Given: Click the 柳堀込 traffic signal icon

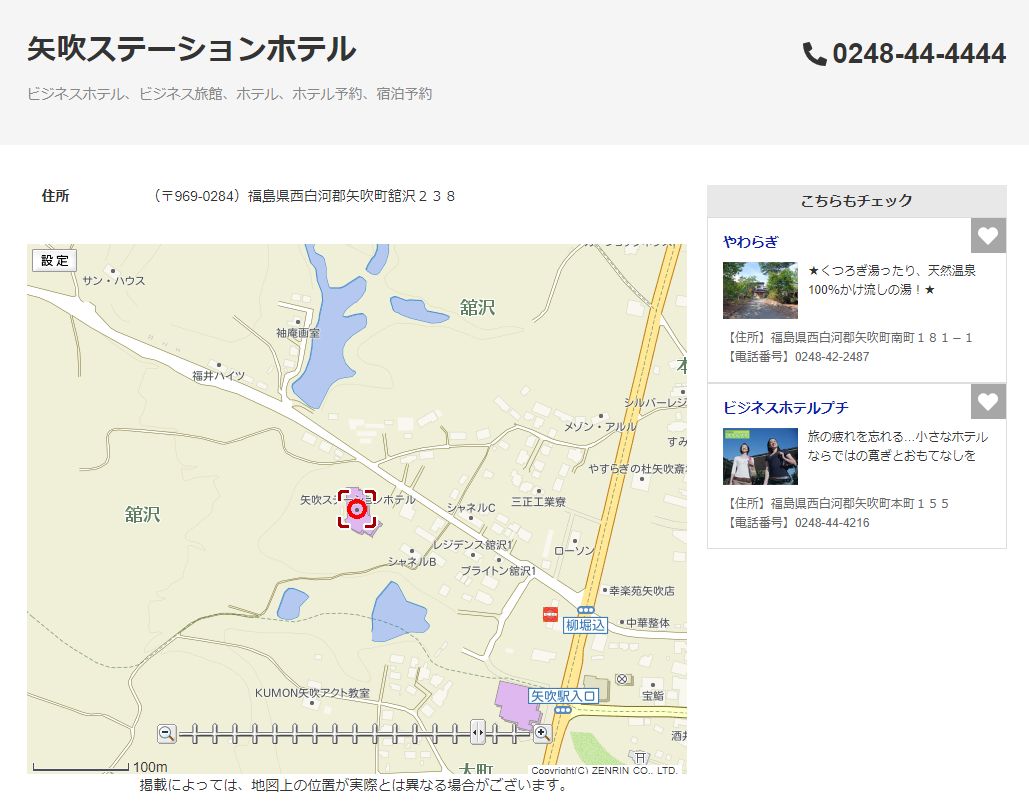Looking at the screenshot, I should pyautogui.click(x=585, y=610).
